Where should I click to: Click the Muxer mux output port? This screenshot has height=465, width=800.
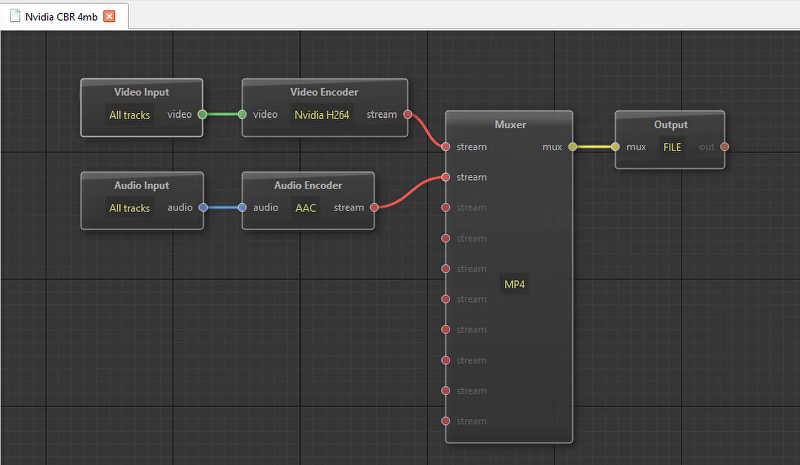coord(573,147)
